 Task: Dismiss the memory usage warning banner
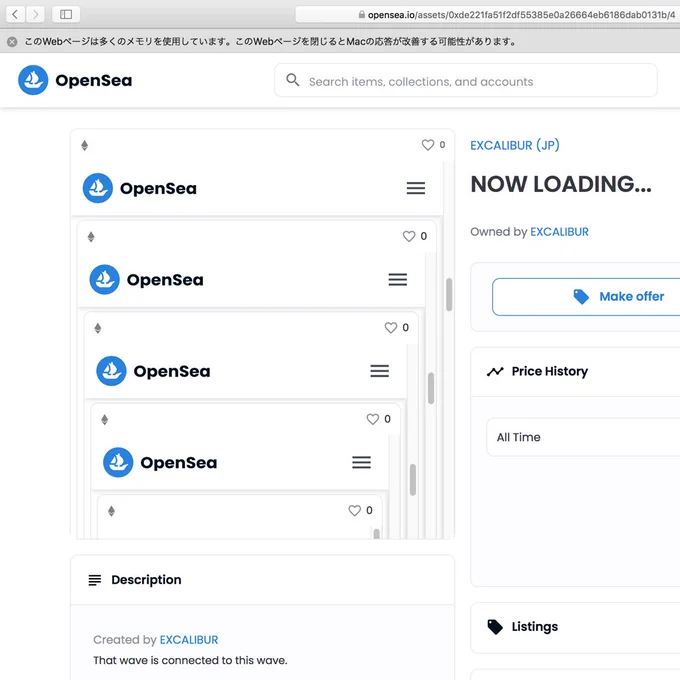pyautogui.click(x=12, y=42)
